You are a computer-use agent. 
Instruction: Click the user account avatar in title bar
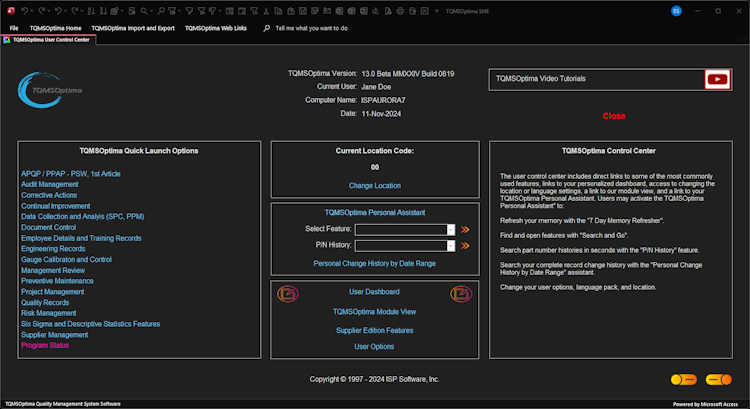676,11
